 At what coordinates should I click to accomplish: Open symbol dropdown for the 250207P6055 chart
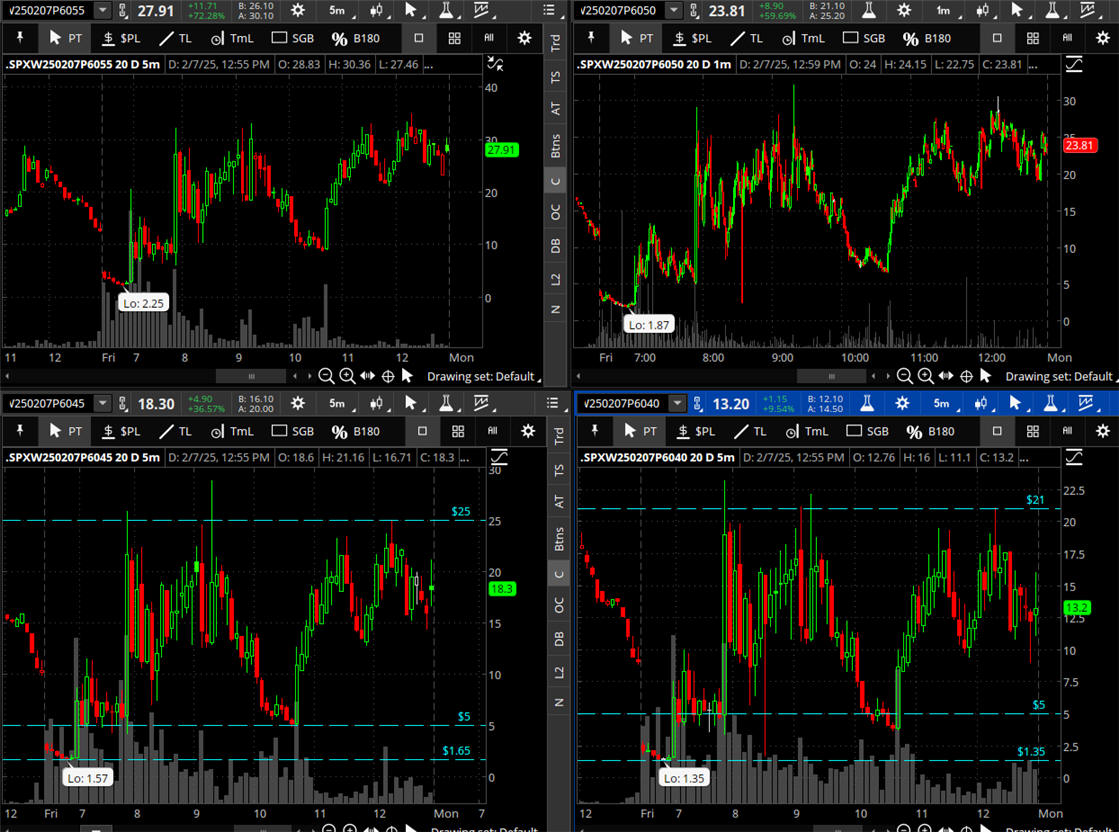pos(104,10)
